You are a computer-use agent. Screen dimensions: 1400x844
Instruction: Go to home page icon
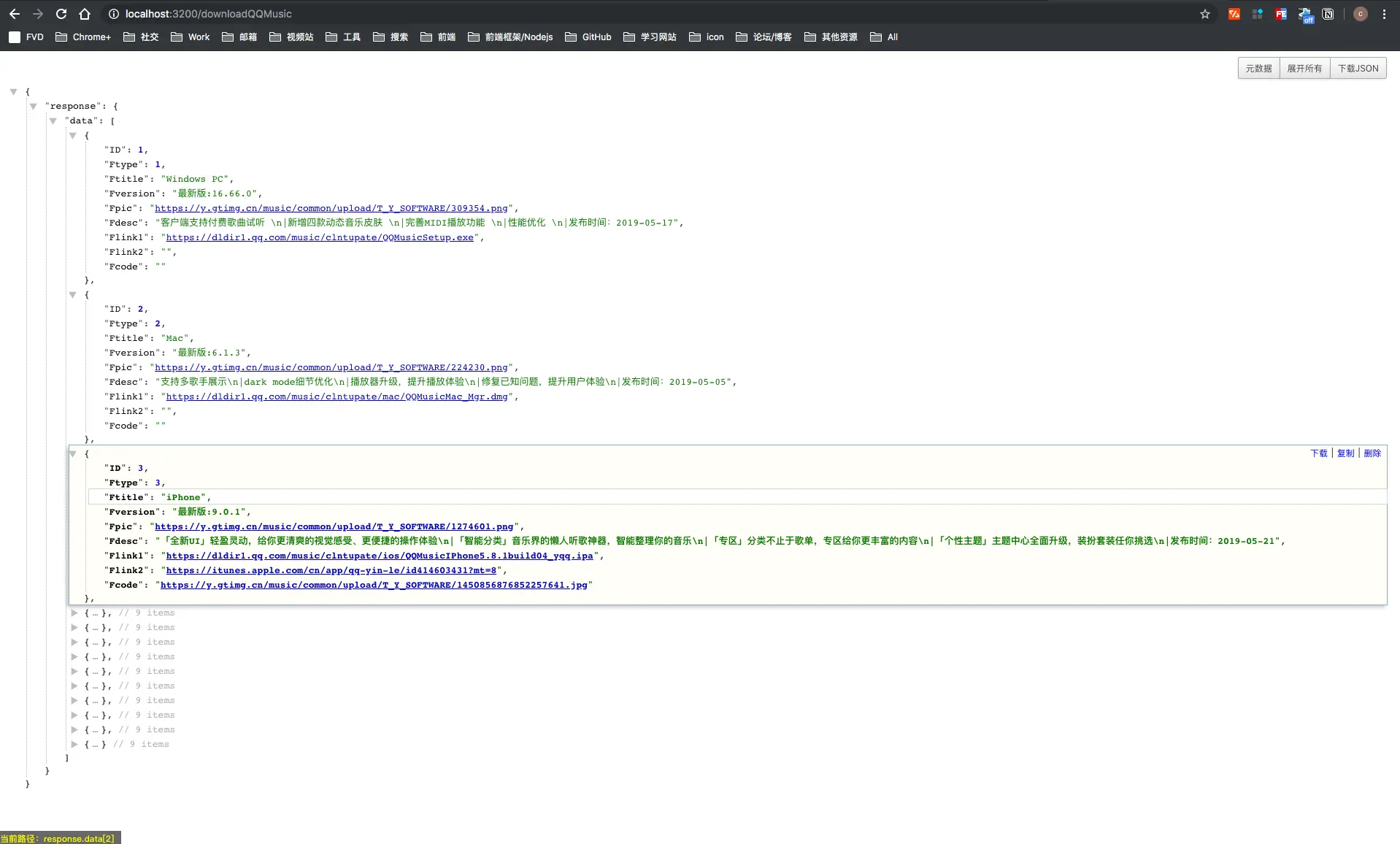85,14
